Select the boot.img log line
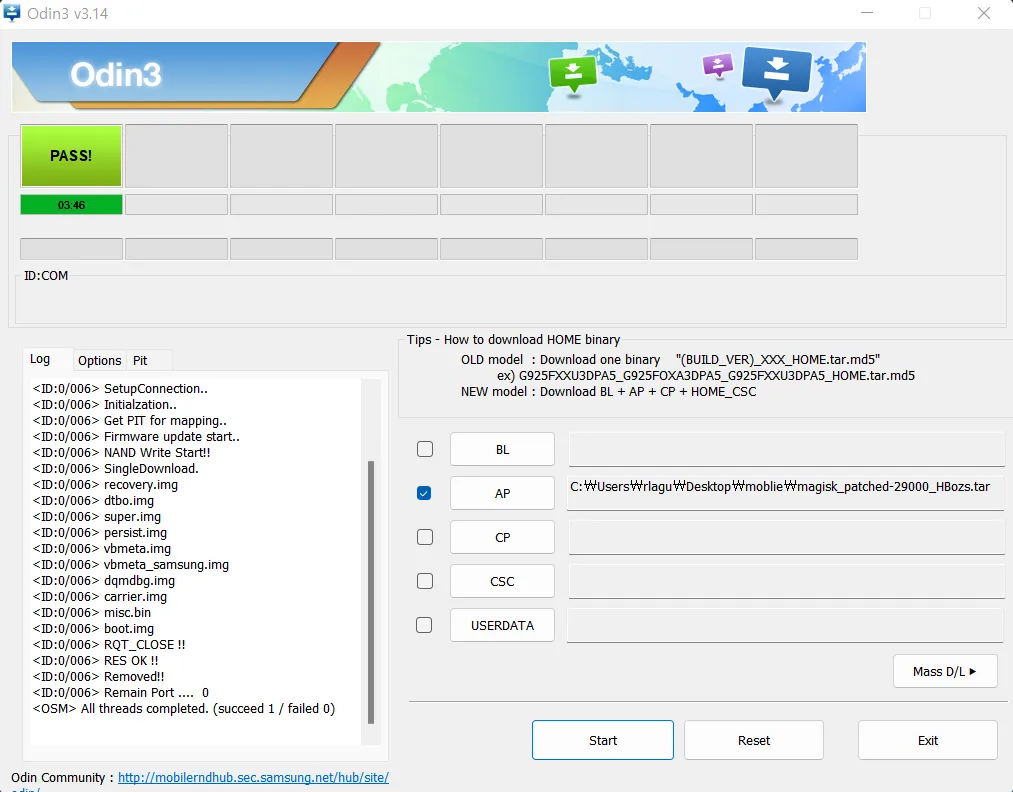 (x=93, y=629)
